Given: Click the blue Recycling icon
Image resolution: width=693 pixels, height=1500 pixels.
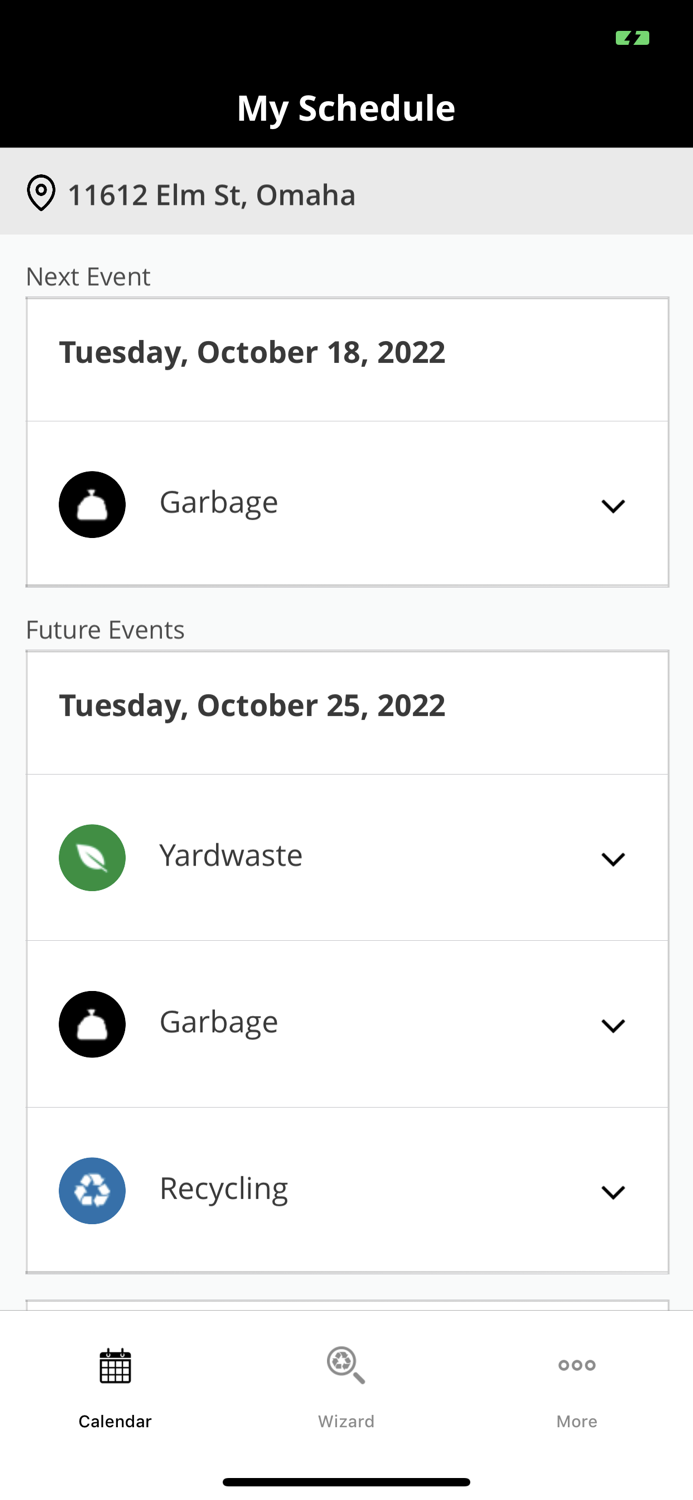Looking at the screenshot, I should (92, 1190).
